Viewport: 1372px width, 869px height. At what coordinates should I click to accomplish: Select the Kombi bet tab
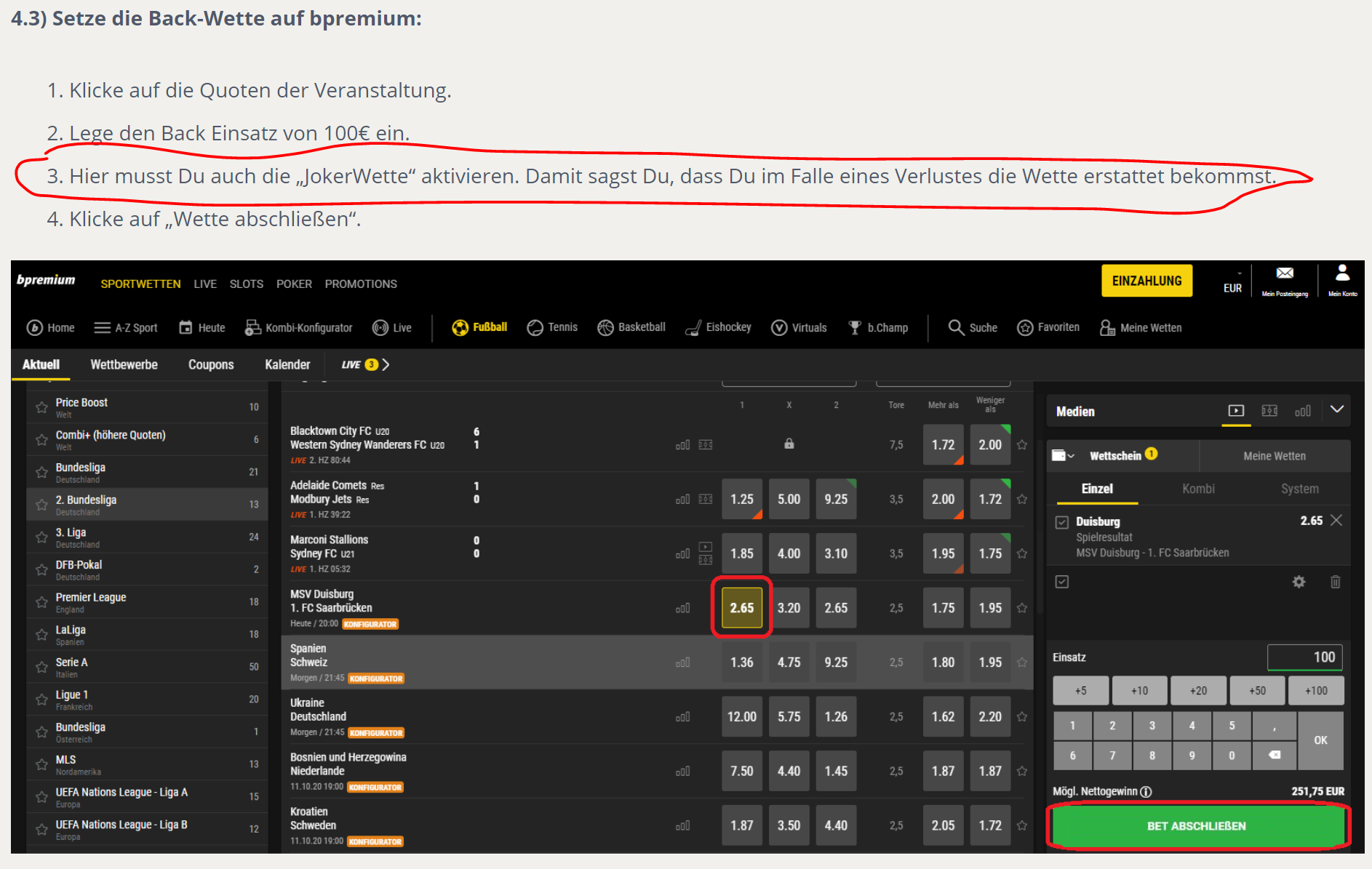(x=1198, y=489)
